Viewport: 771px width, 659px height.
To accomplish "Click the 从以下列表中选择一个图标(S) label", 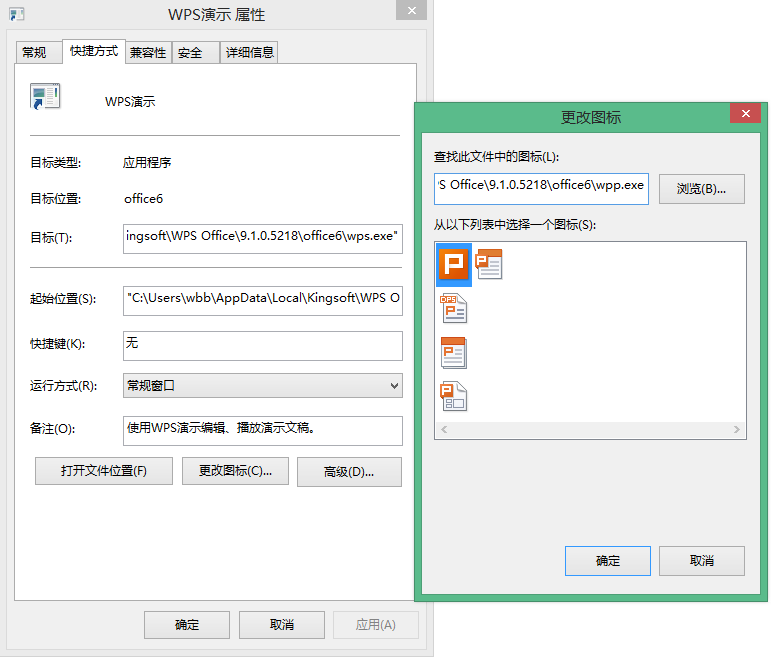I will [514, 225].
